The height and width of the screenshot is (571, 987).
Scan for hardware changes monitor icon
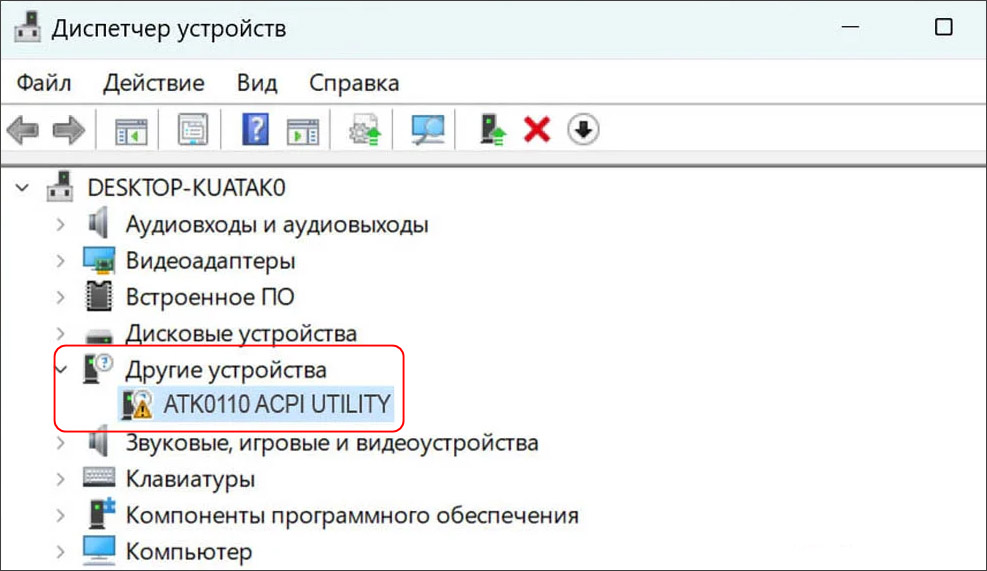(x=427, y=130)
